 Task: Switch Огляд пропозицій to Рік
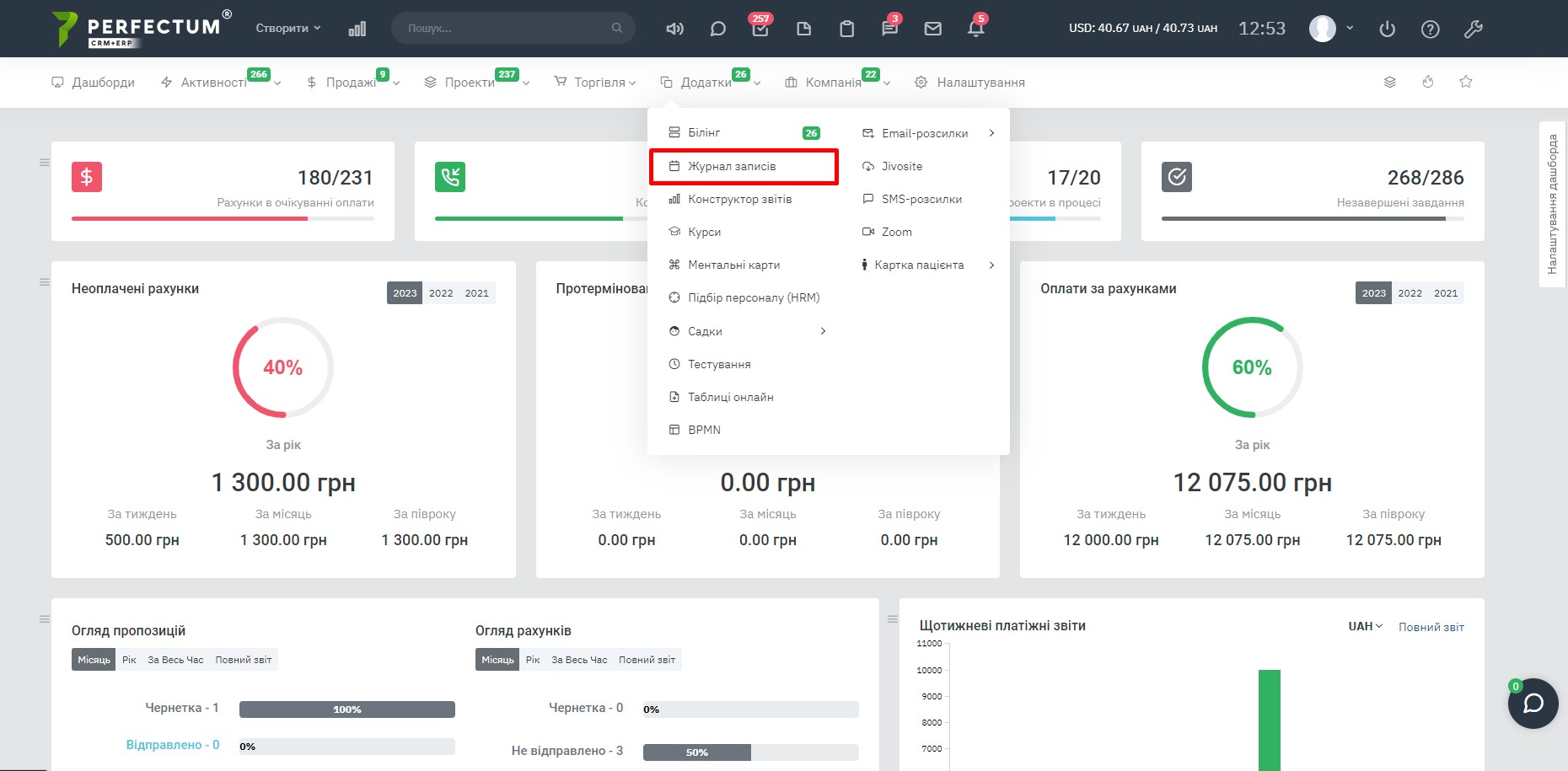(x=129, y=660)
